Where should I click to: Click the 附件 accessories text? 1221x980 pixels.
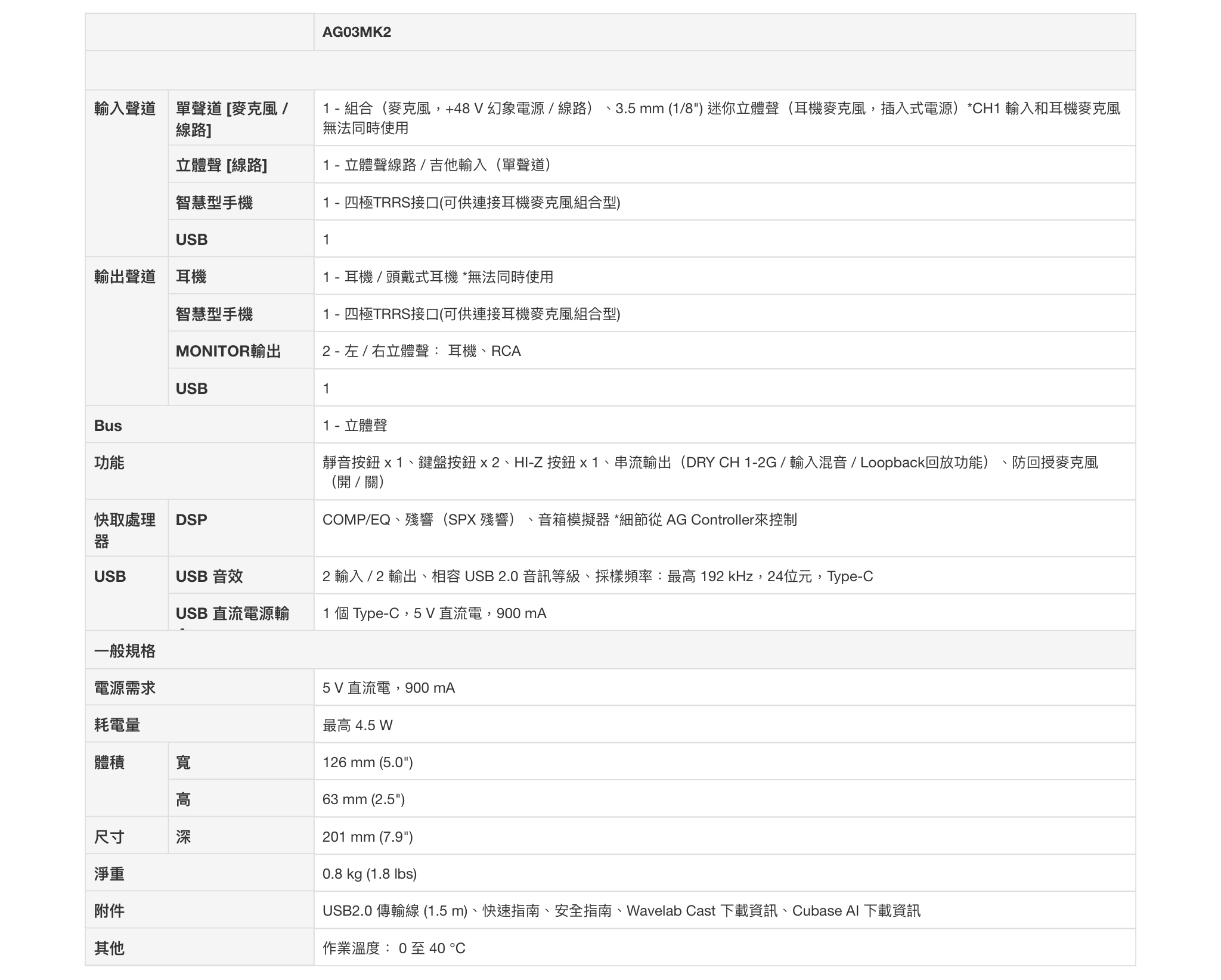coord(621,911)
